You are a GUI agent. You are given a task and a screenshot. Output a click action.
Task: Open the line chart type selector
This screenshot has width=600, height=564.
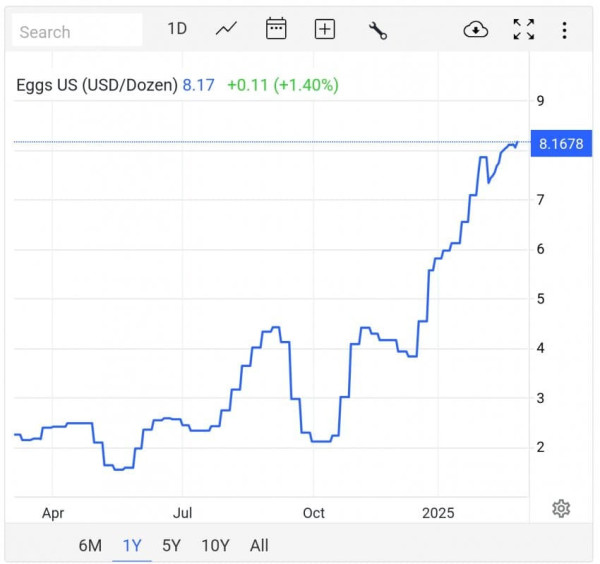click(227, 29)
